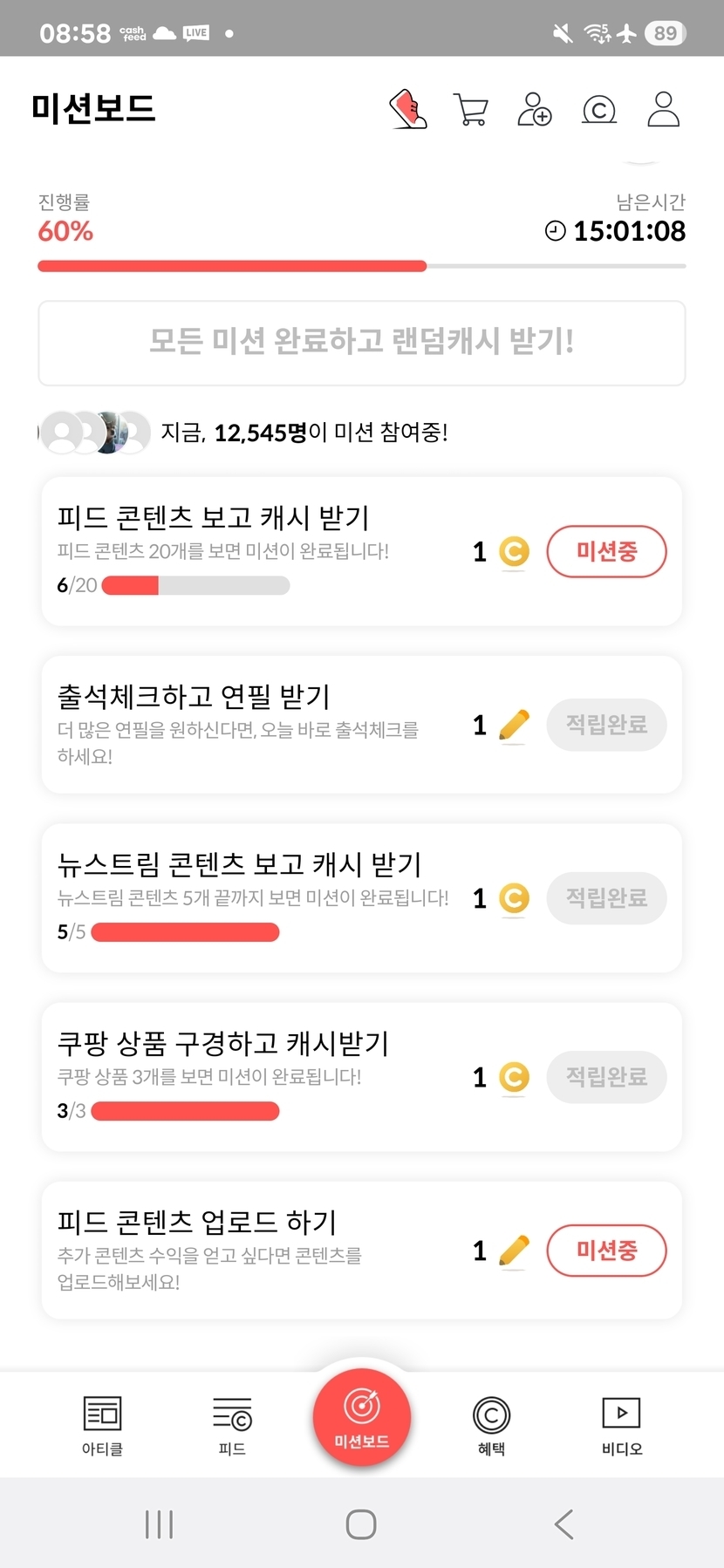
Task: Tap 적립완료 button for 뉴스트림 콘텐츠 mission
Action: tap(606, 897)
